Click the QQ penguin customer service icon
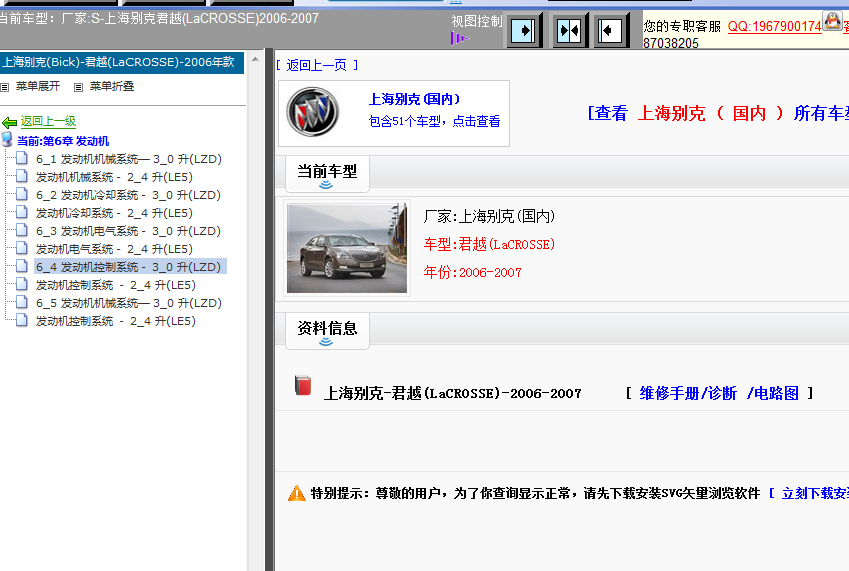Viewport: 849px width, 571px height. (832, 22)
